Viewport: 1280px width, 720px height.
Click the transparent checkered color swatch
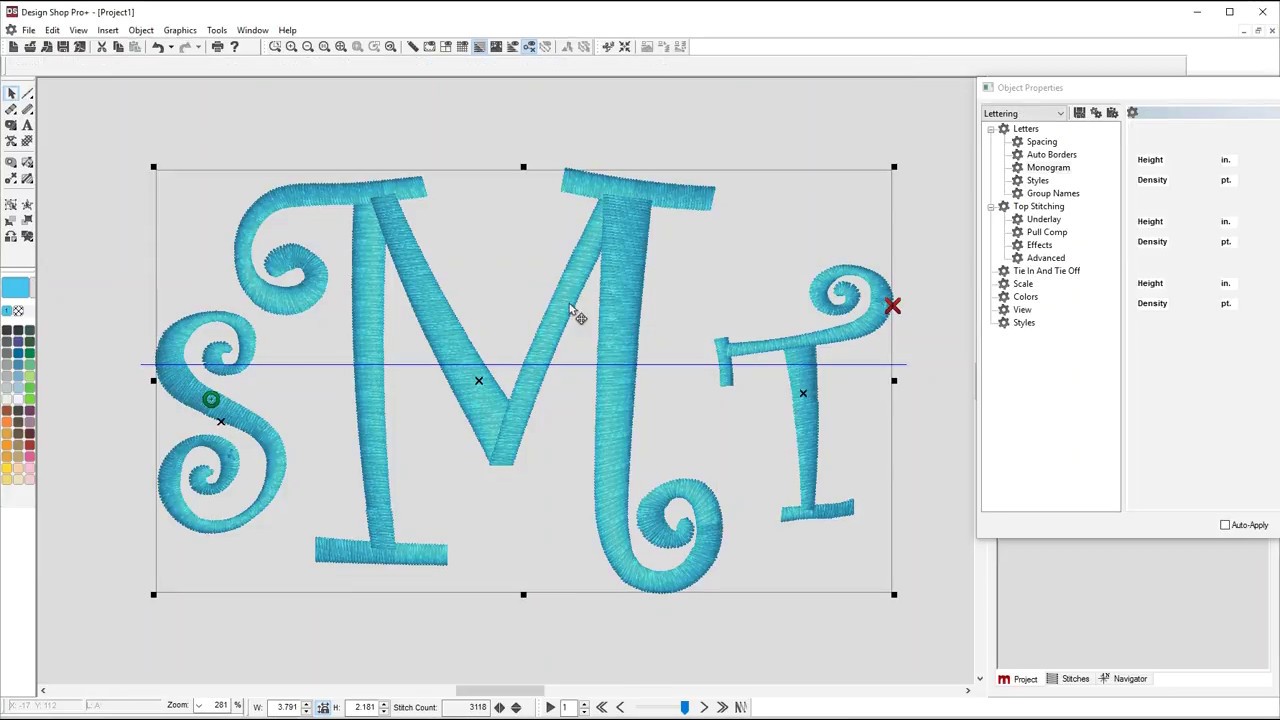coord(18,311)
